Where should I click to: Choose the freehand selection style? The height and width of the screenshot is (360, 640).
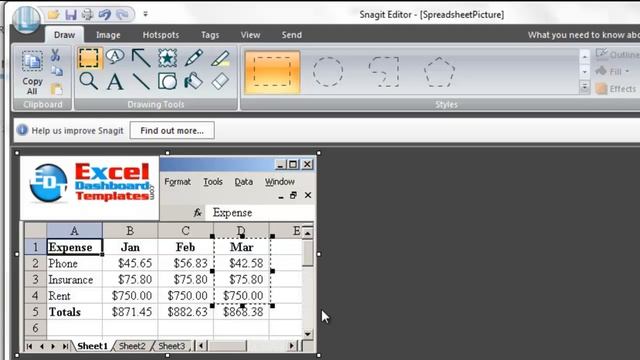(x=384, y=72)
